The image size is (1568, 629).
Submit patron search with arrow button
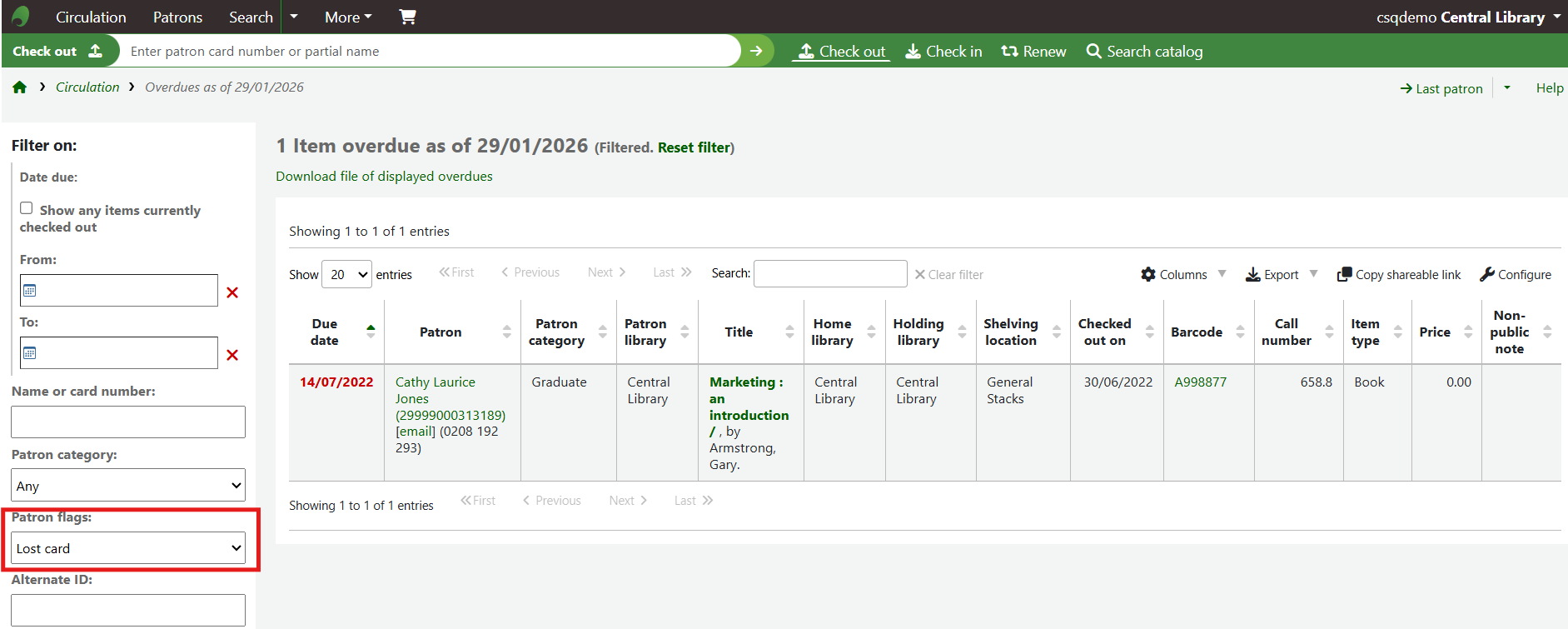point(756,51)
